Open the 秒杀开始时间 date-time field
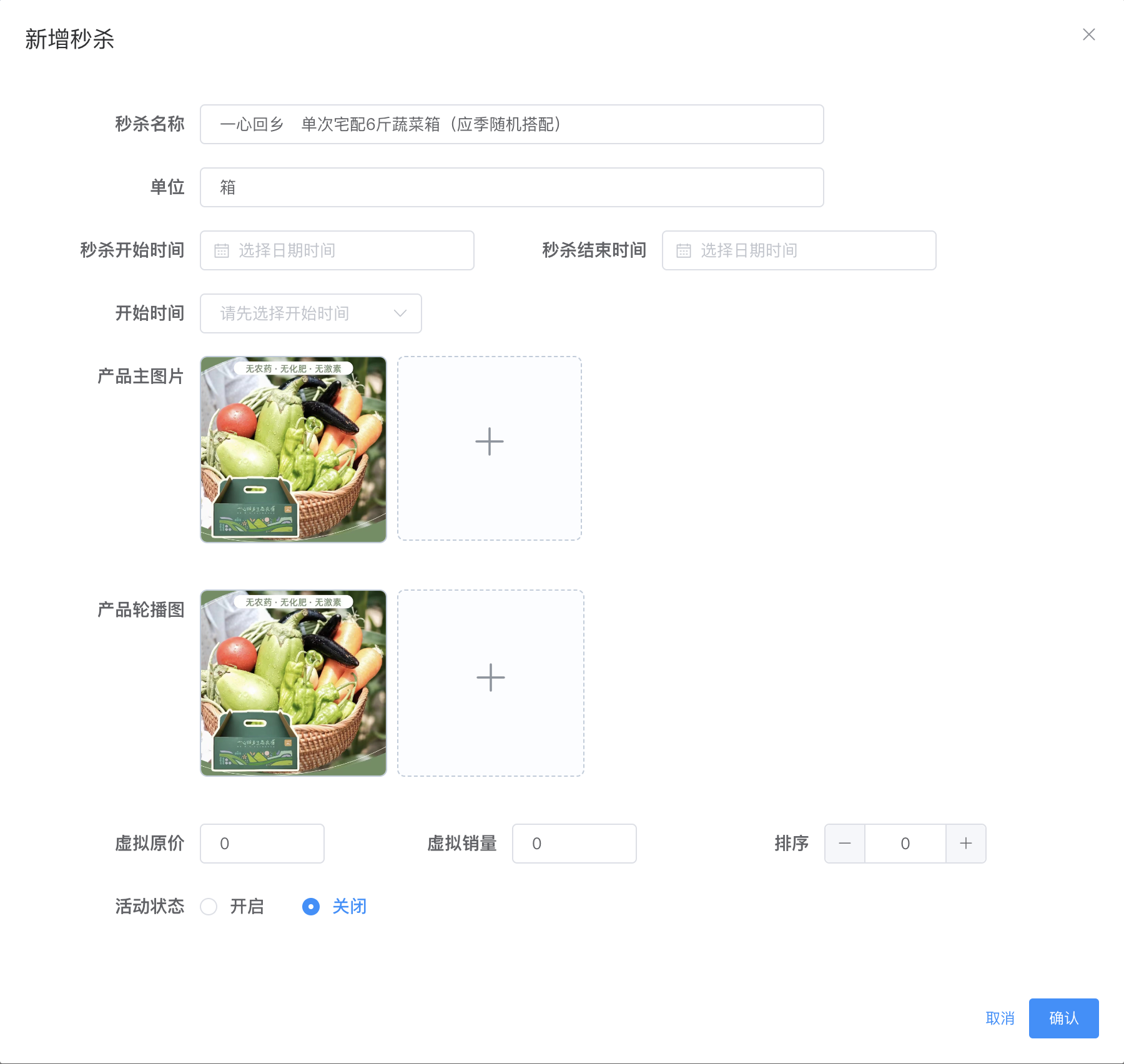This screenshot has width=1124, height=1064. (x=337, y=250)
